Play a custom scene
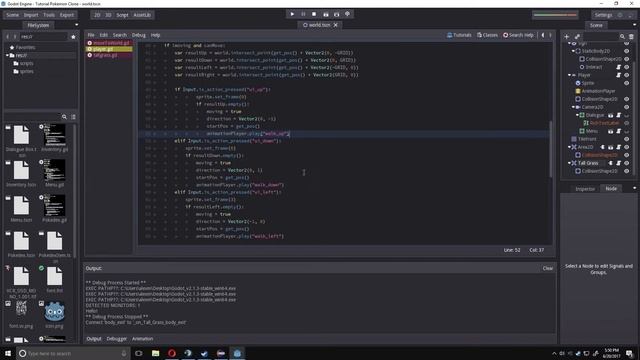 336,14
